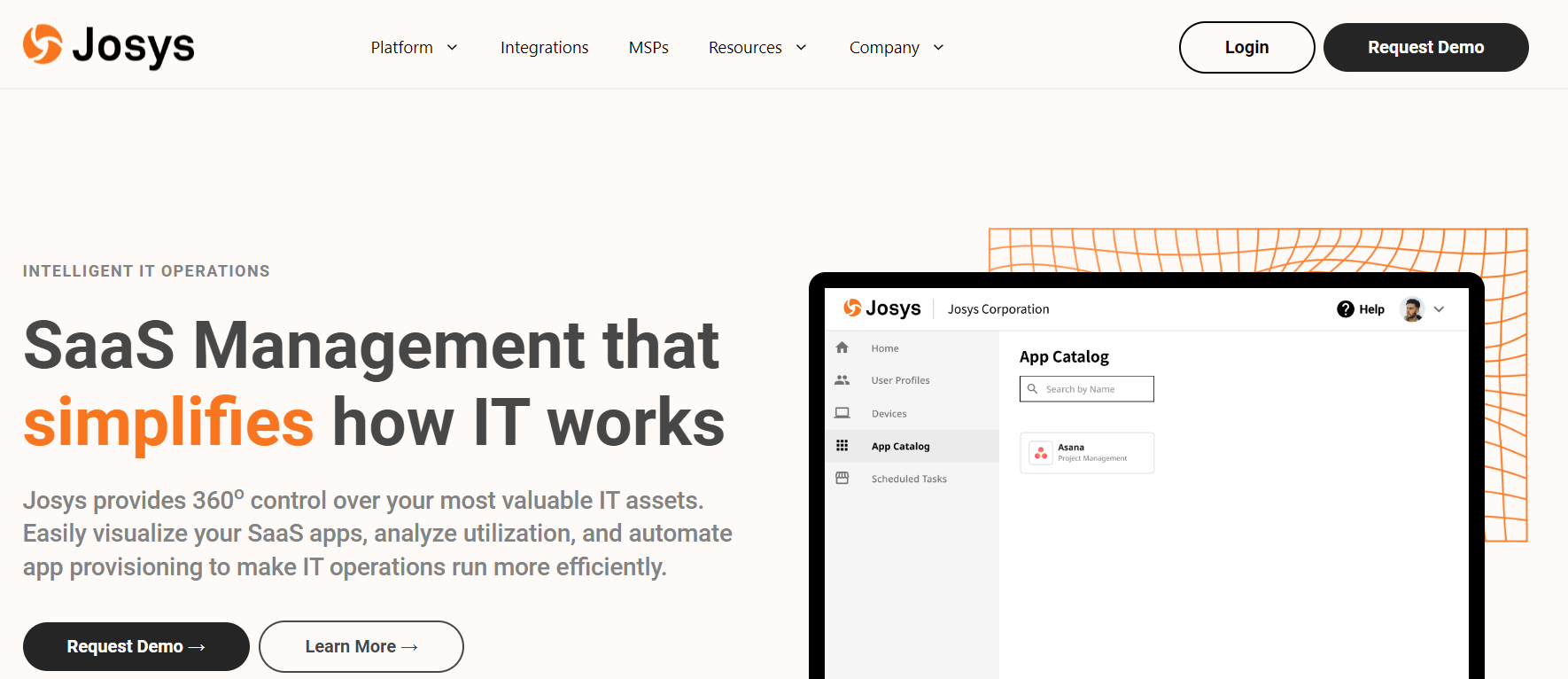Click the Search by Name input field
The height and width of the screenshot is (679, 1568).
[1087, 389]
